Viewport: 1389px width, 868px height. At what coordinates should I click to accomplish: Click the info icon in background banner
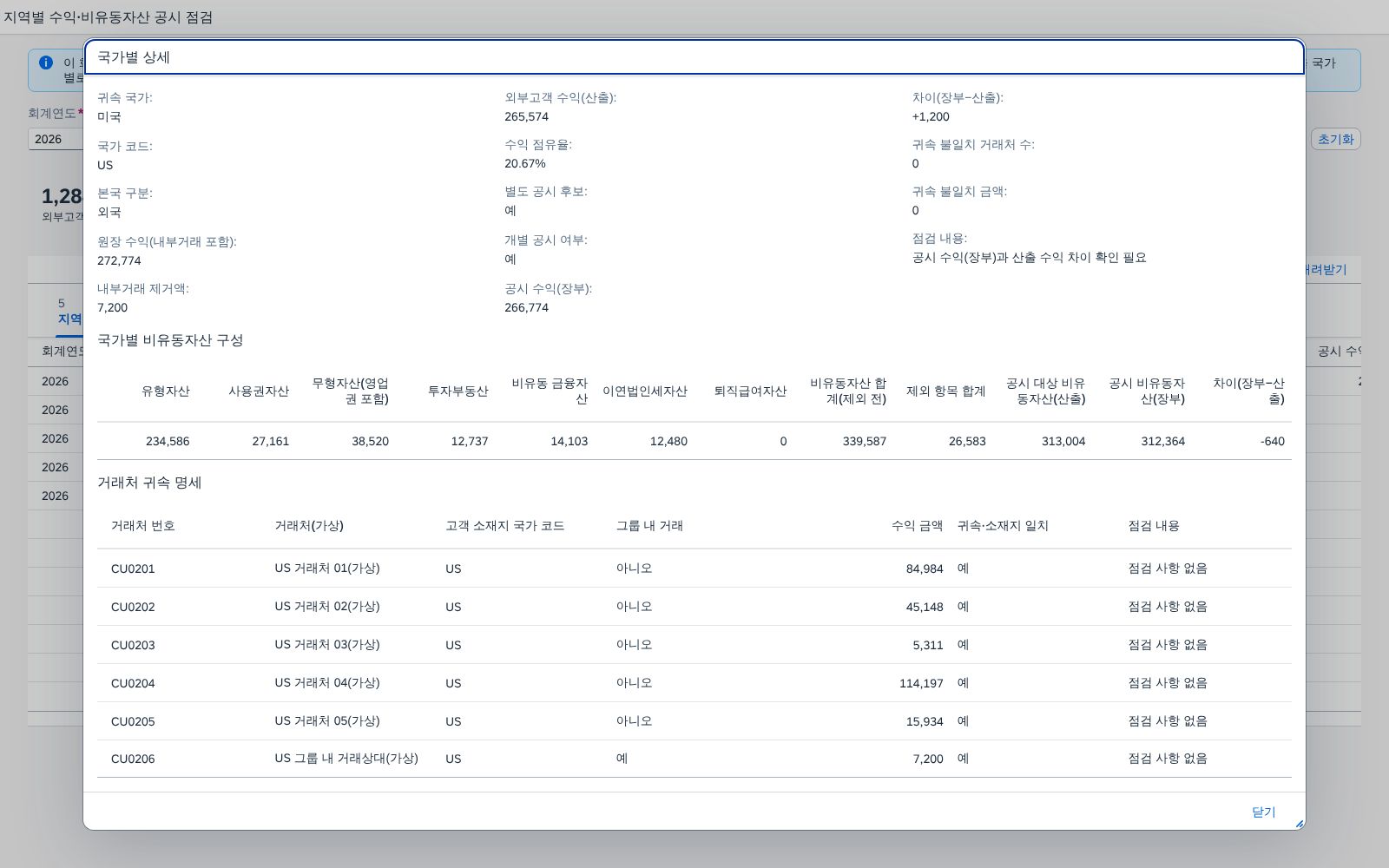[46, 62]
